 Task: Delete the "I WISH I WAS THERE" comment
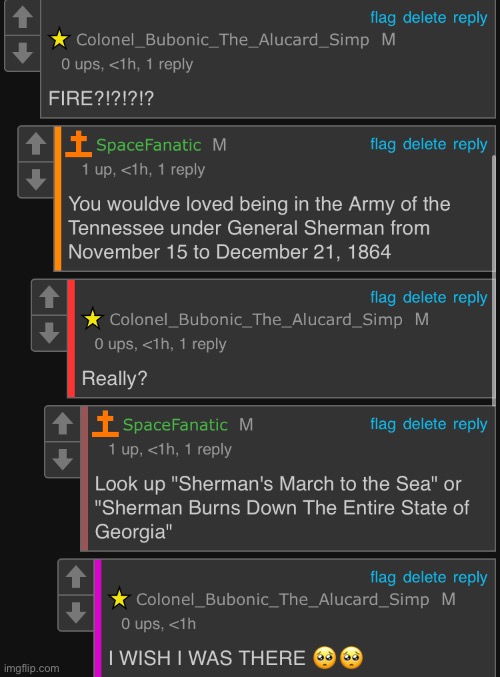click(x=424, y=577)
